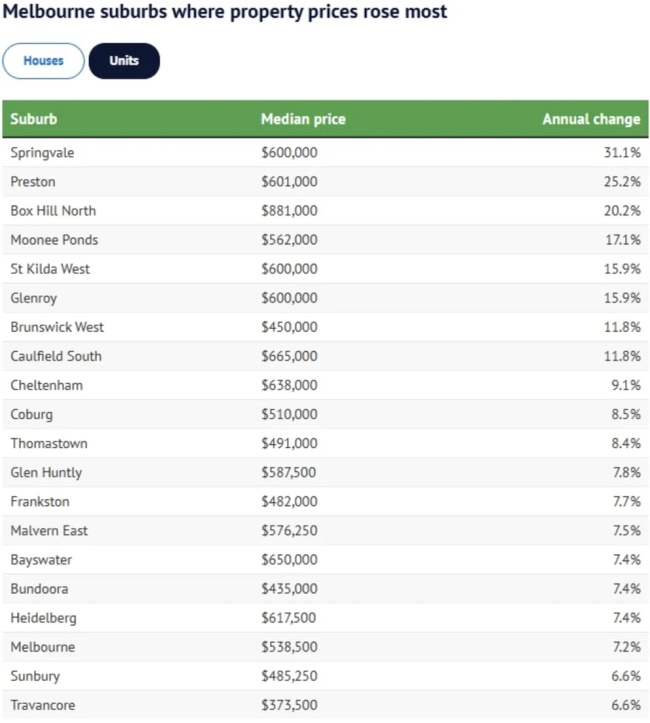This screenshot has height=723, width=650.
Task: Click Travancore's $373,500 median price
Action: click(289, 705)
